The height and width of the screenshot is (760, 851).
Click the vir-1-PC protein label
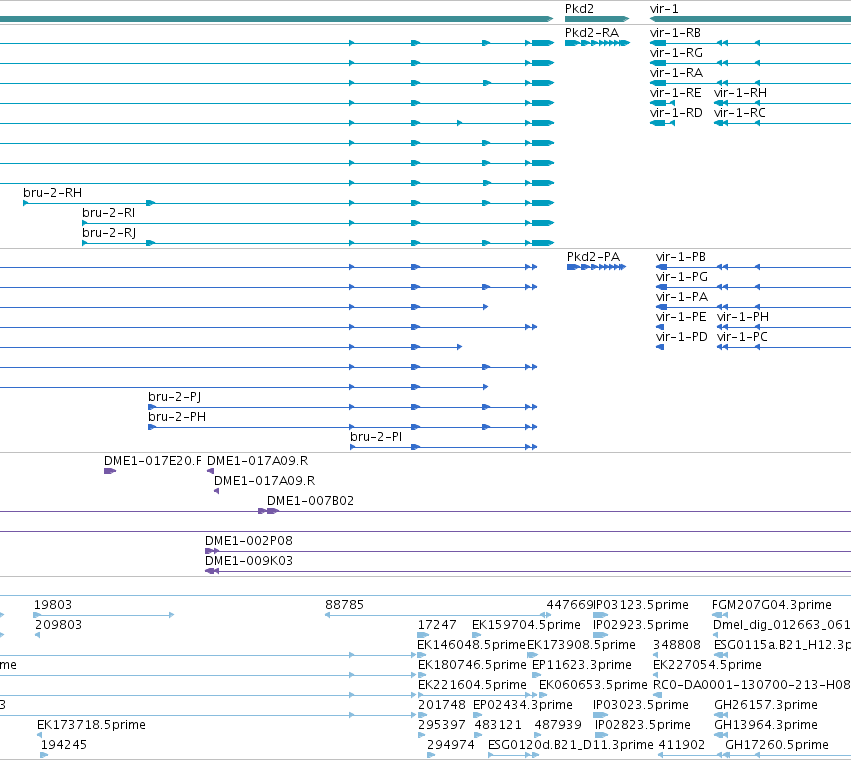(742, 337)
